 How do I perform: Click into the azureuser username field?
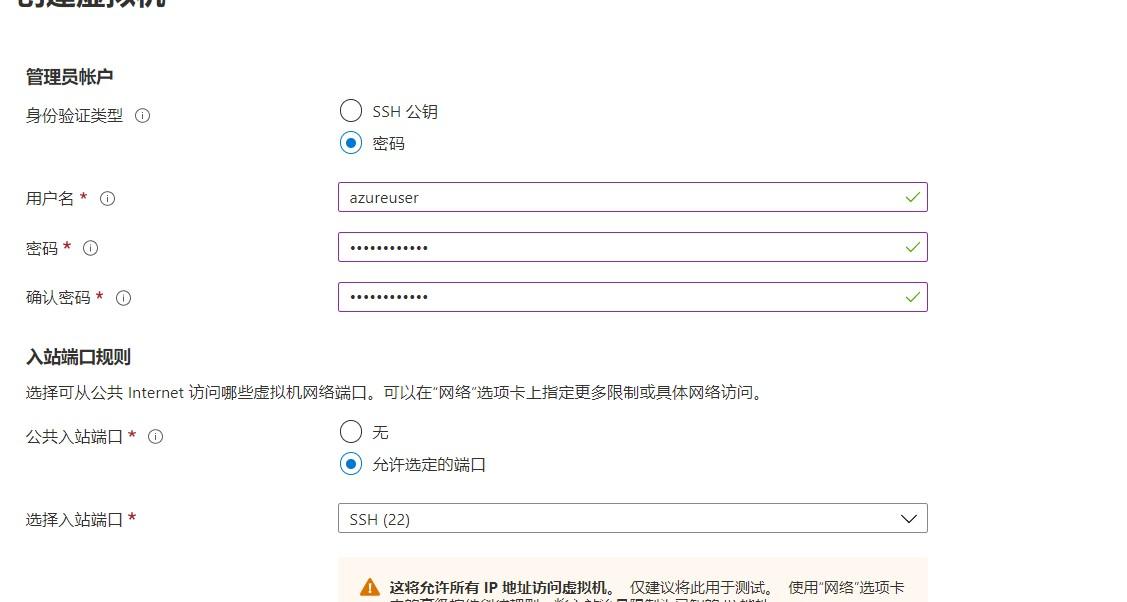point(620,197)
